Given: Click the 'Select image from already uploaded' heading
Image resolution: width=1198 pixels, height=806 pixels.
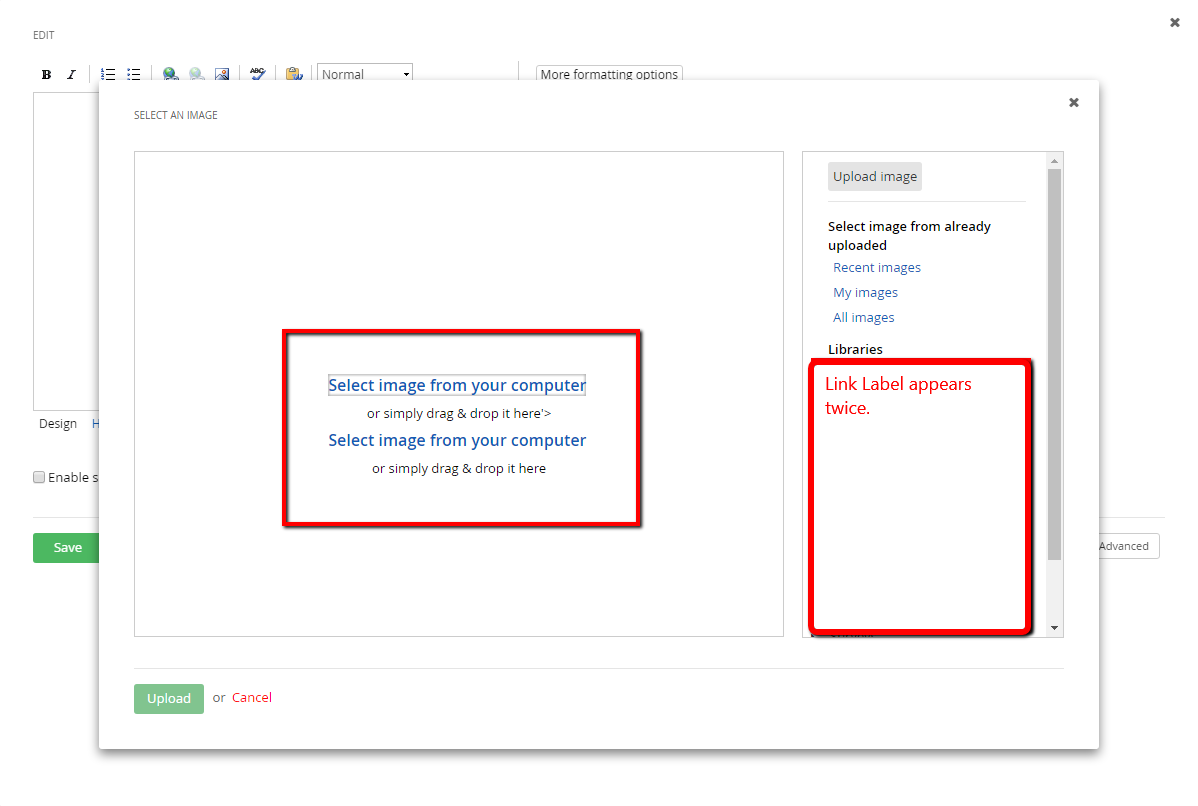Looking at the screenshot, I should [x=909, y=235].
